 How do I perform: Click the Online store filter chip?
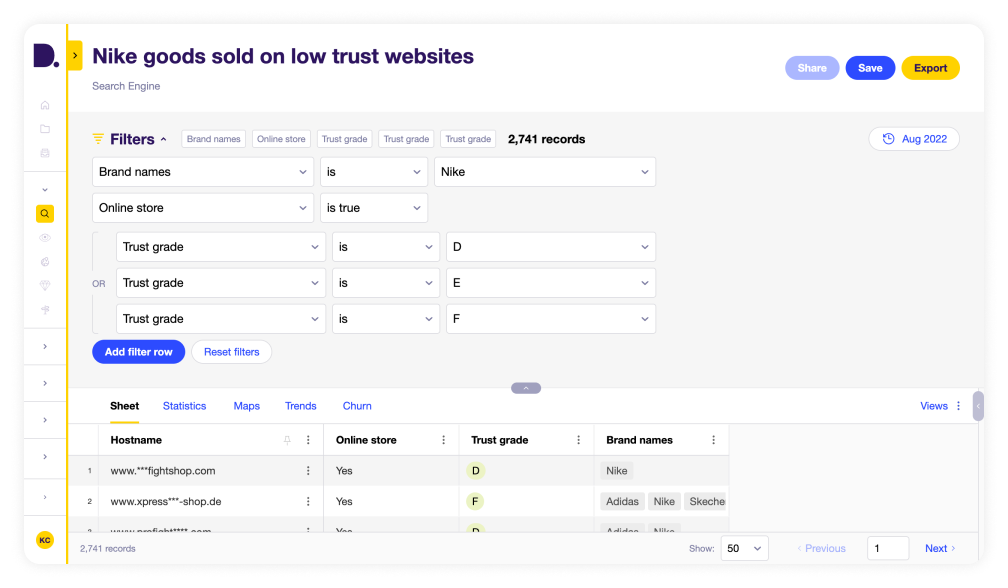[281, 139]
